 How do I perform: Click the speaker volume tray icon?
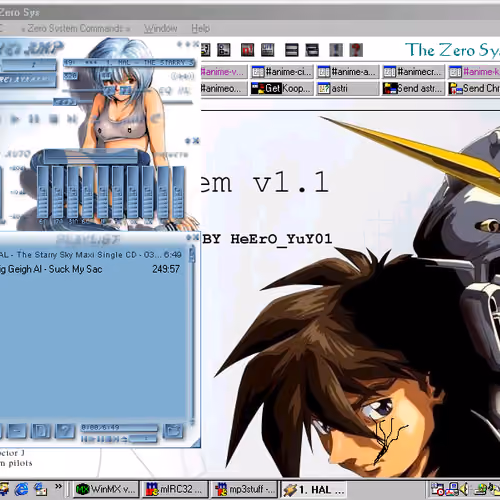(x=464, y=489)
